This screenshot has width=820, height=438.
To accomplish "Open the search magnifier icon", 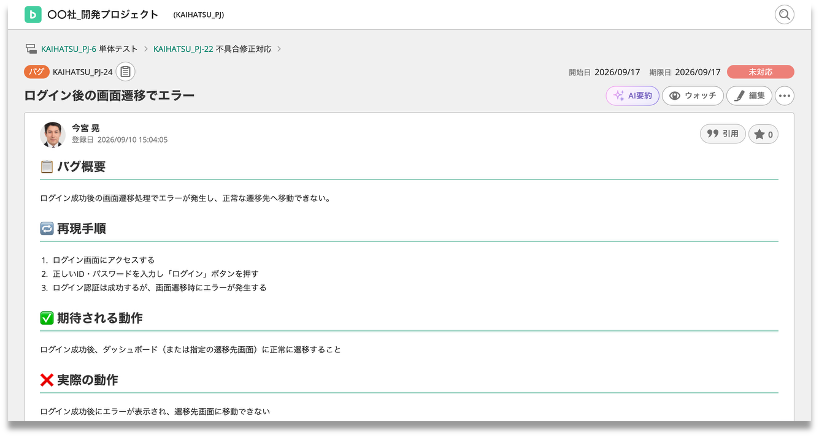I will coord(784,15).
